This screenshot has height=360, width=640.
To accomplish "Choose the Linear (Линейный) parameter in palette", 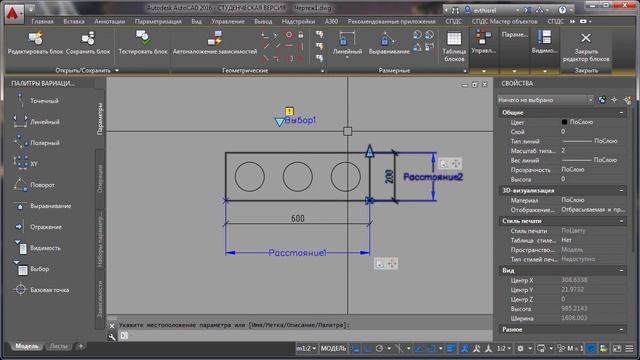I will coord(37,122).
